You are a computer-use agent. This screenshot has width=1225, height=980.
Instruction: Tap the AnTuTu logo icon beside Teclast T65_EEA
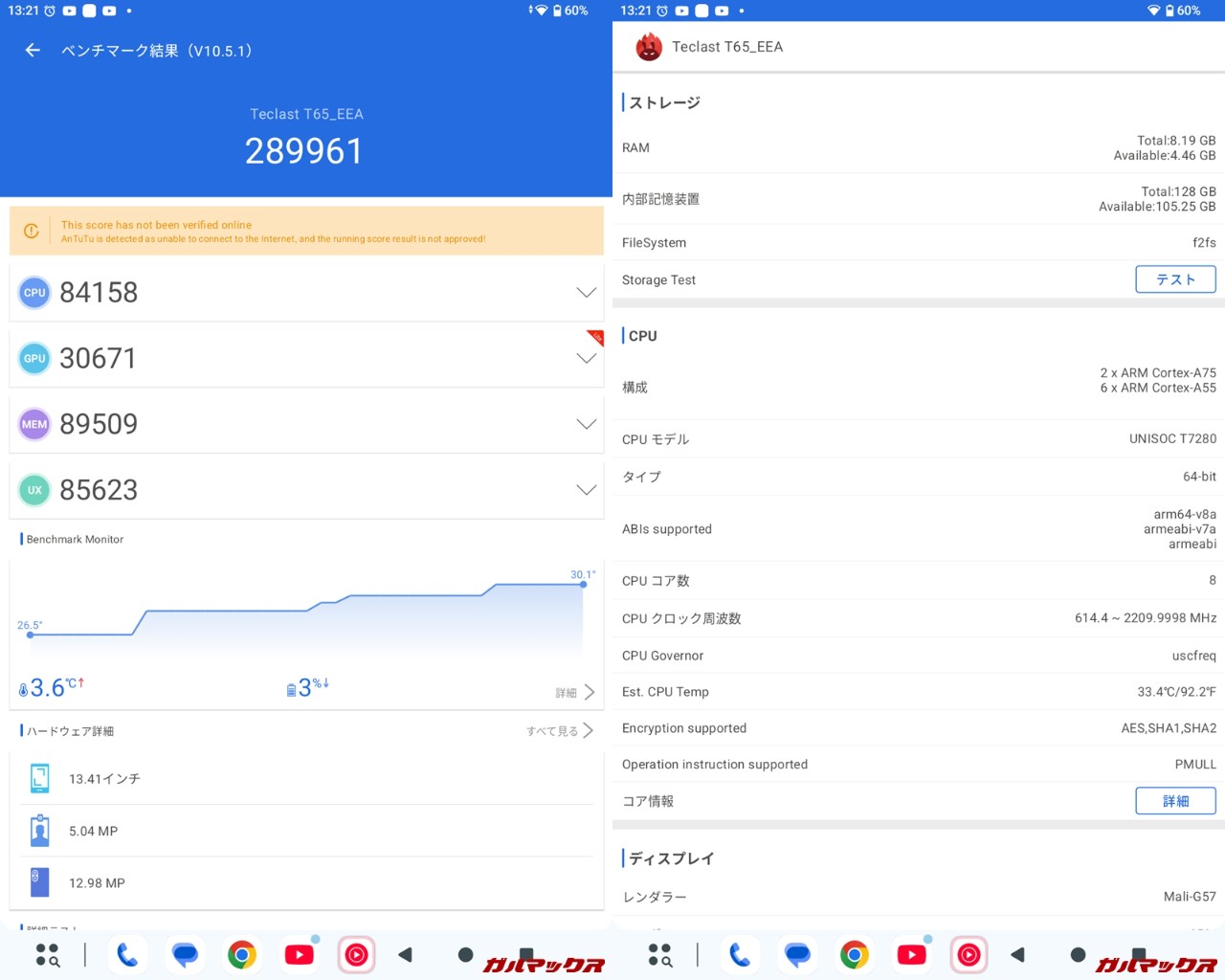point(649,47)
